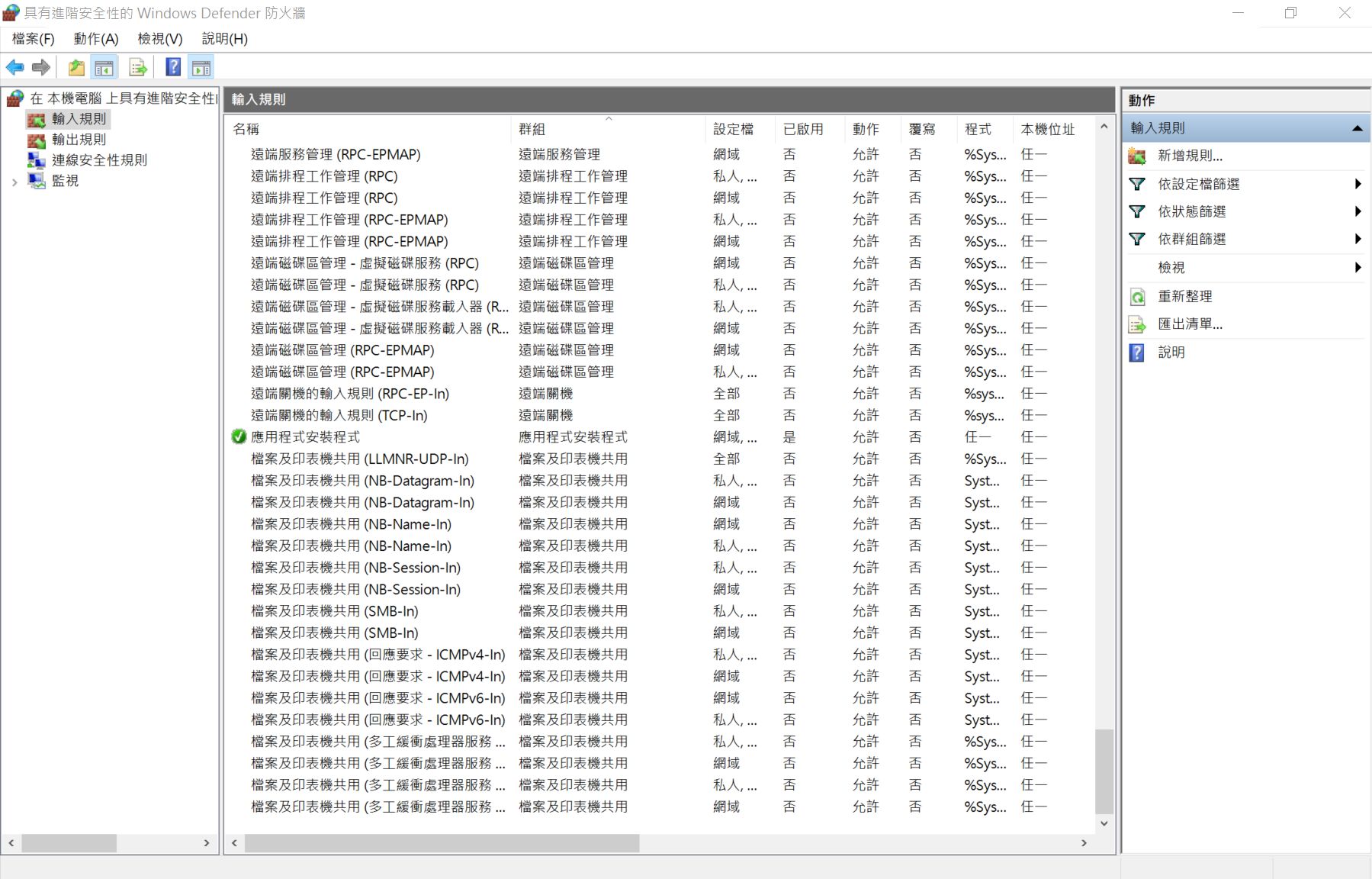The width and height of the screenshot is (1372, 879).
Task: Select rule 遠端關機的輸入規則 (RPC-EP-In)
Action: [x=349, y=394]
